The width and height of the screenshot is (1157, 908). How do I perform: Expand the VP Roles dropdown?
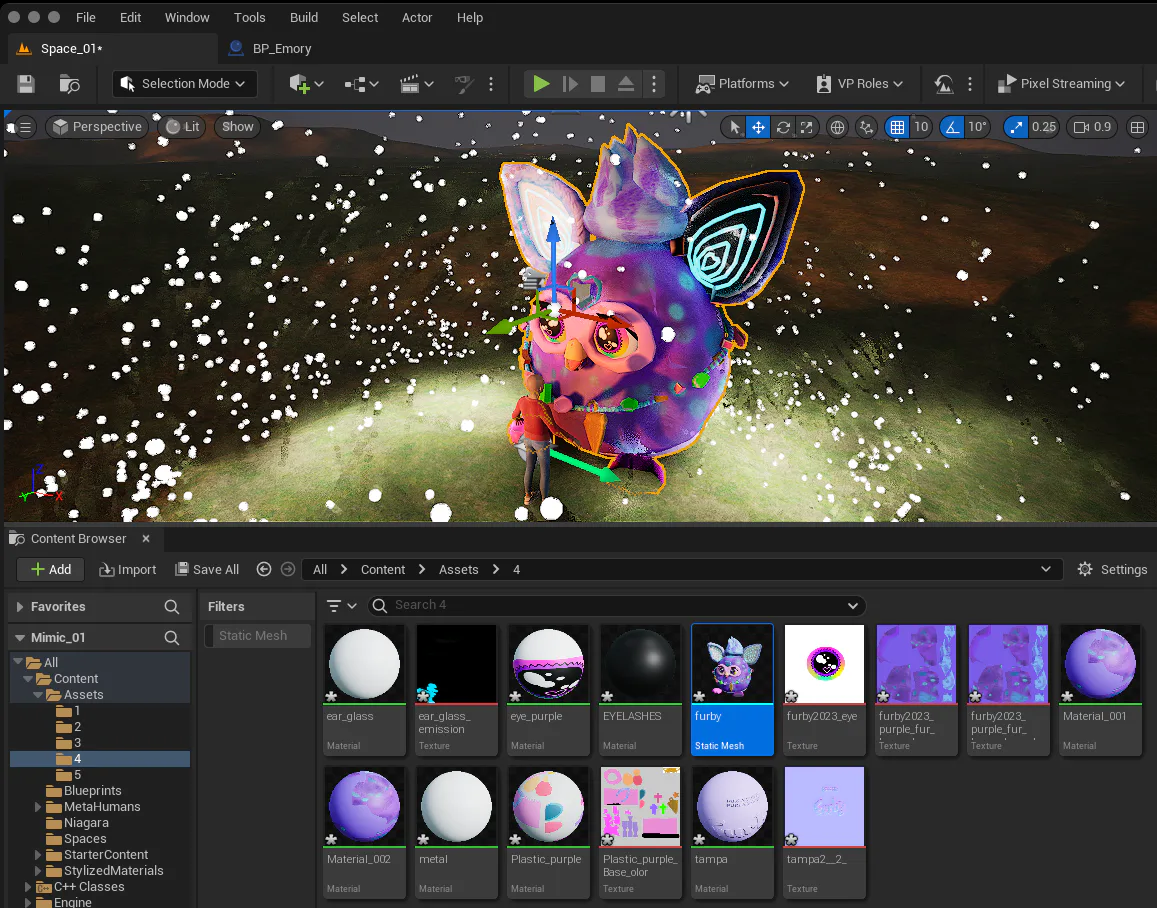pyautogui.click(x=859, y=84)
